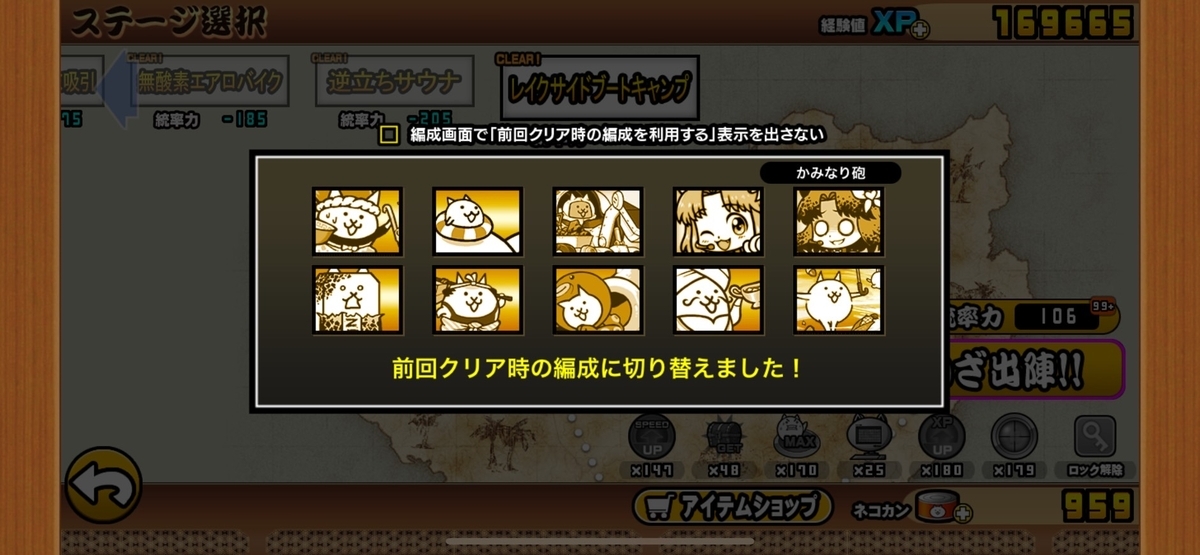Select the 無酸素エアロバイク stage
The image size is (1200, 555).
210,83
